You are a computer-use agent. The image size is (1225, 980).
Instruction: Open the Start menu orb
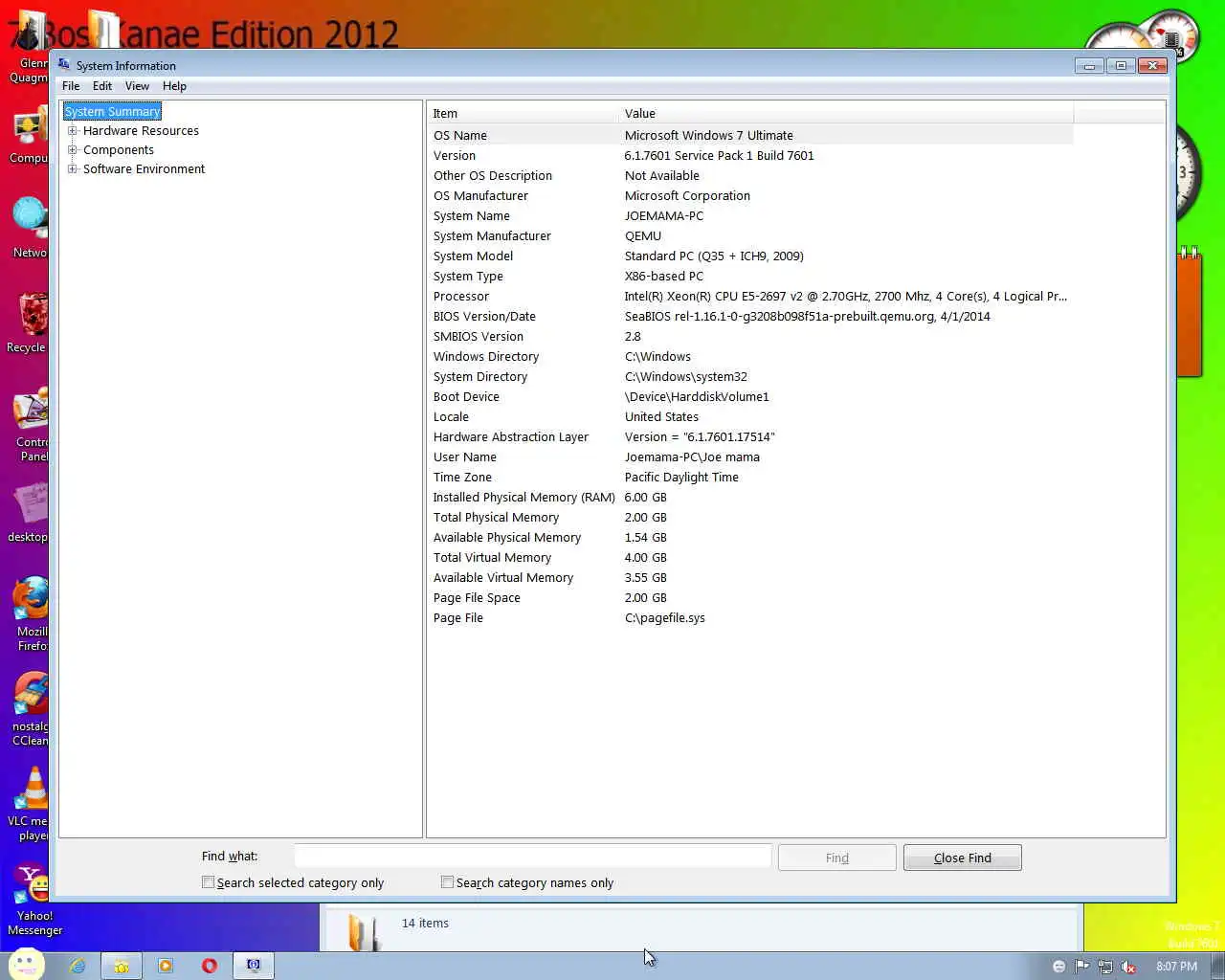pyautogui.click(x=26, y=966)
